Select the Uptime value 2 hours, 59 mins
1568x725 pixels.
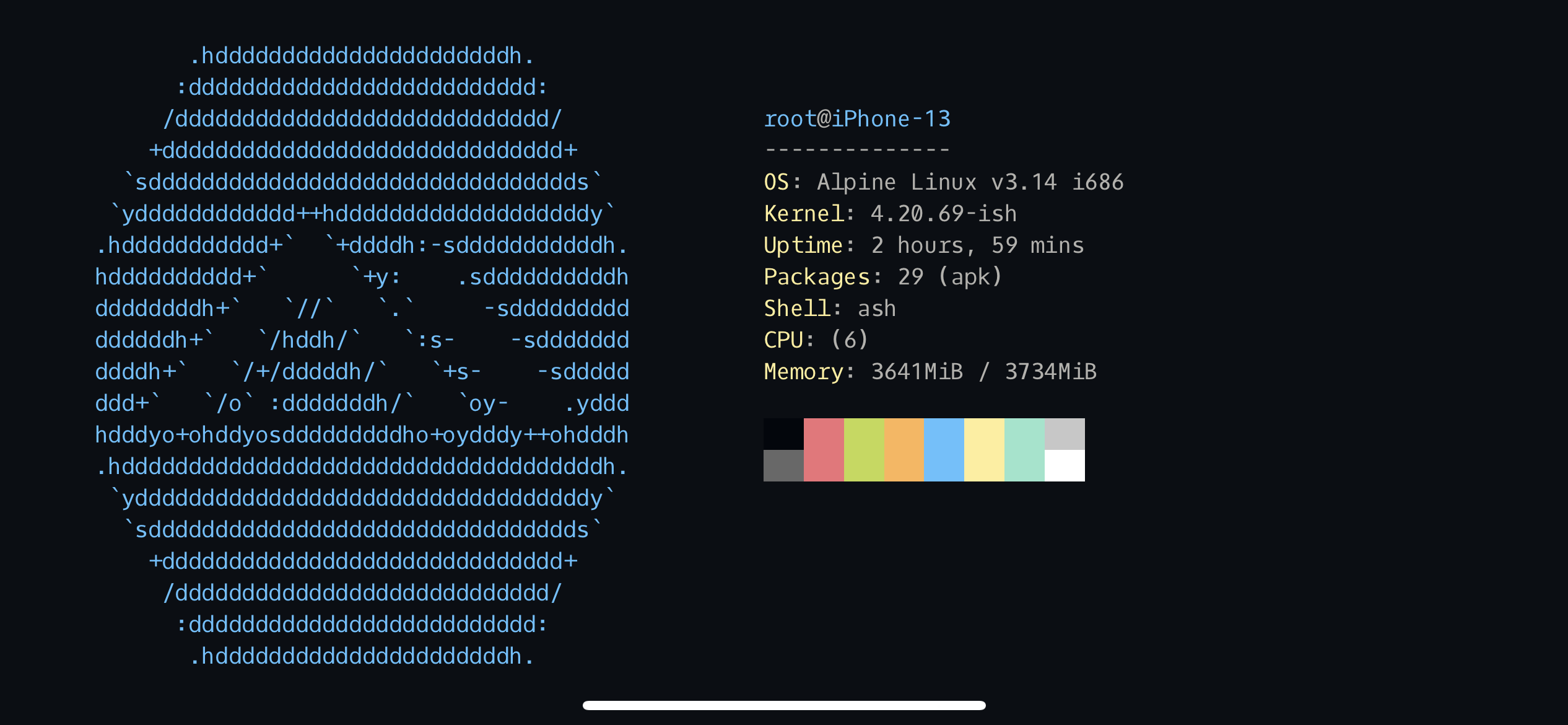tap(978, 245)
